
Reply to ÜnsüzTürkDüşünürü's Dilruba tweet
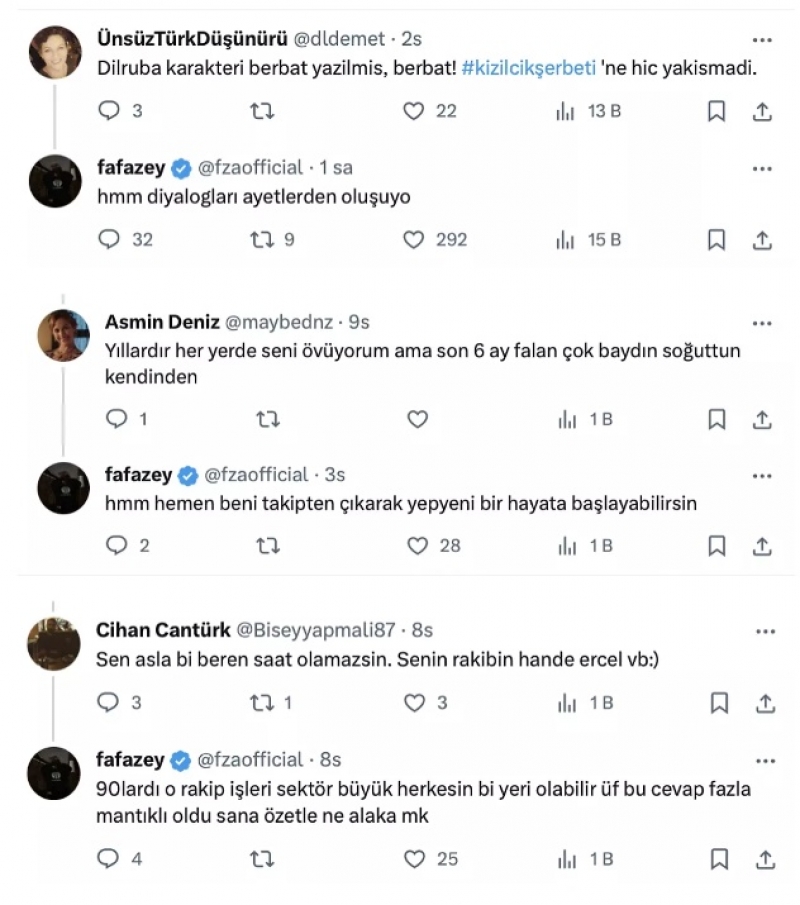tap(109, 111)
